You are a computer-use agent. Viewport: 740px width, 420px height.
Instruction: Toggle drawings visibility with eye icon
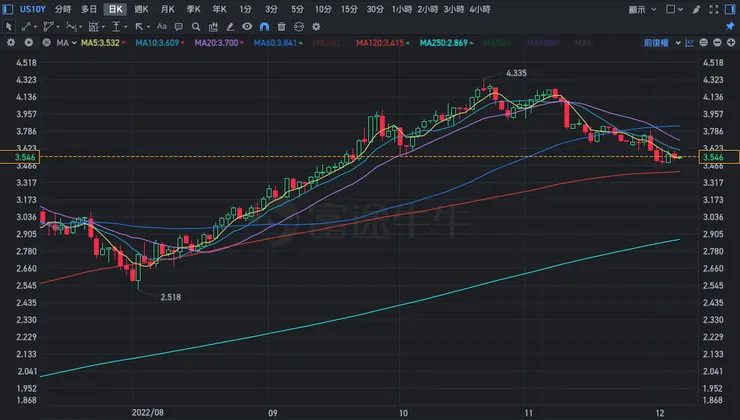coord(247,27)
